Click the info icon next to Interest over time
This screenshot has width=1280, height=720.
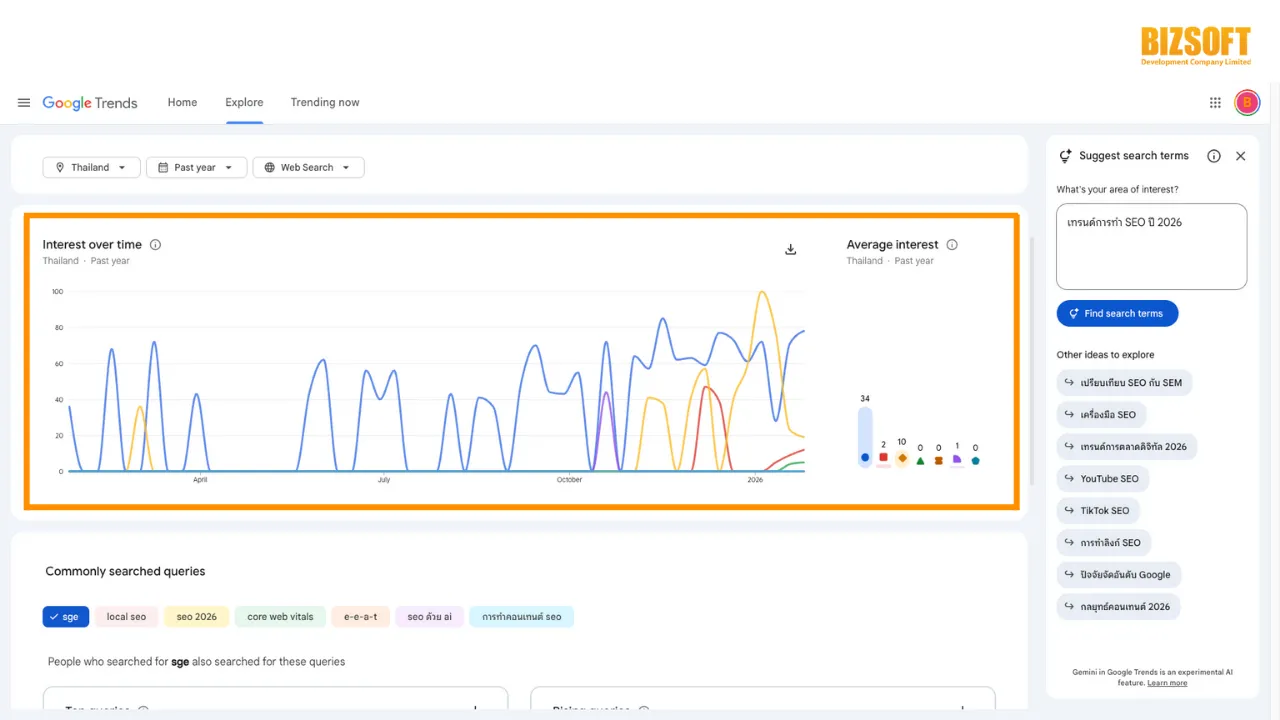pyautogui.click(x=155, y=244)
